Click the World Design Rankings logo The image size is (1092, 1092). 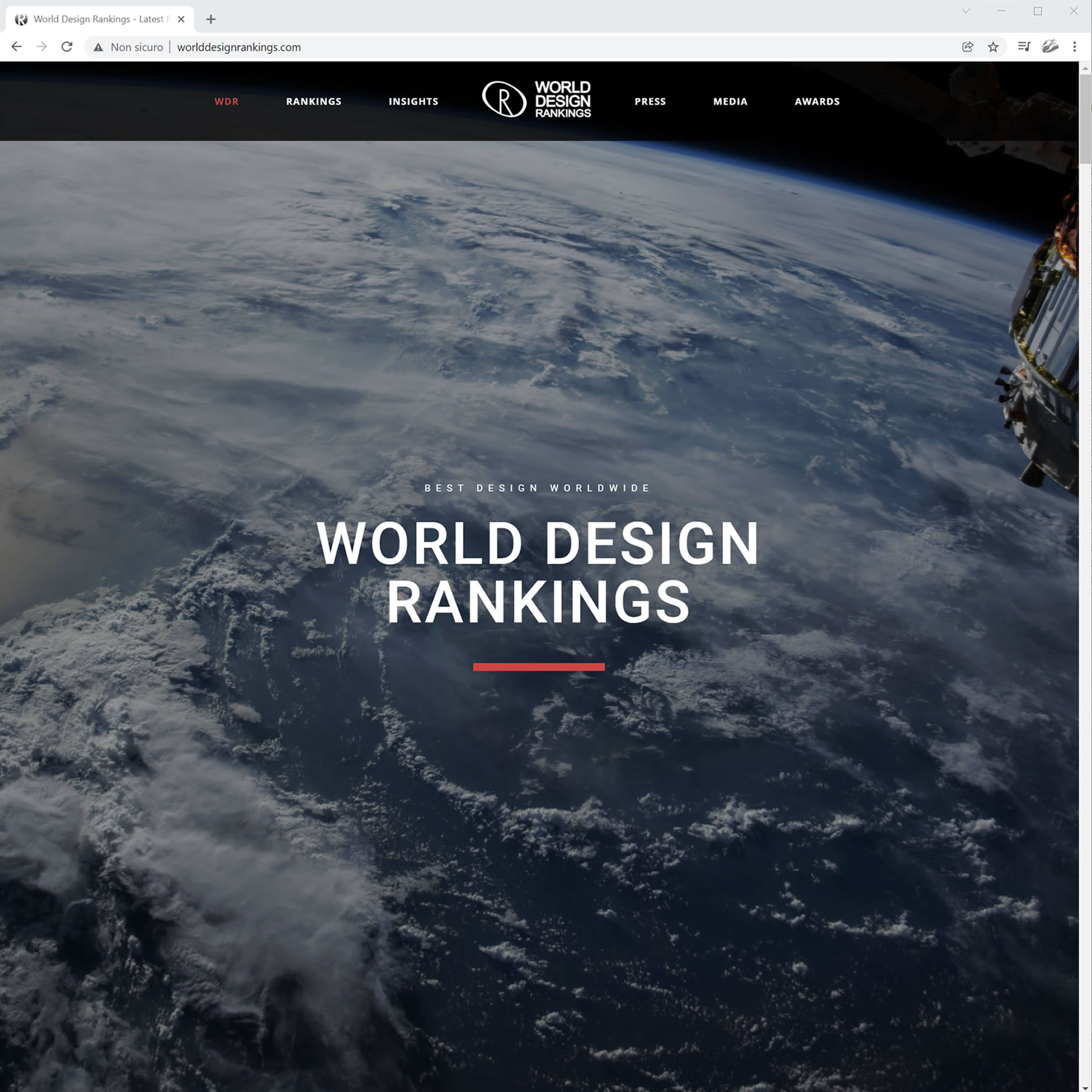[x=536, y=99]
